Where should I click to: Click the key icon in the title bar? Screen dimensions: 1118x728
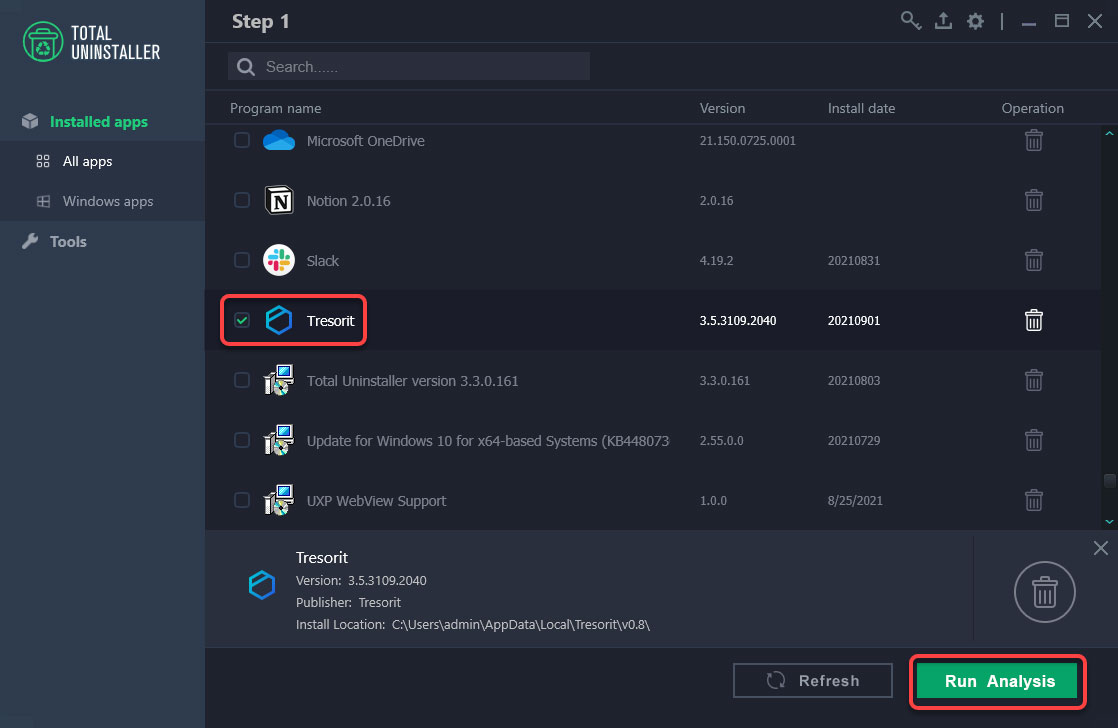tap(911, 21)
